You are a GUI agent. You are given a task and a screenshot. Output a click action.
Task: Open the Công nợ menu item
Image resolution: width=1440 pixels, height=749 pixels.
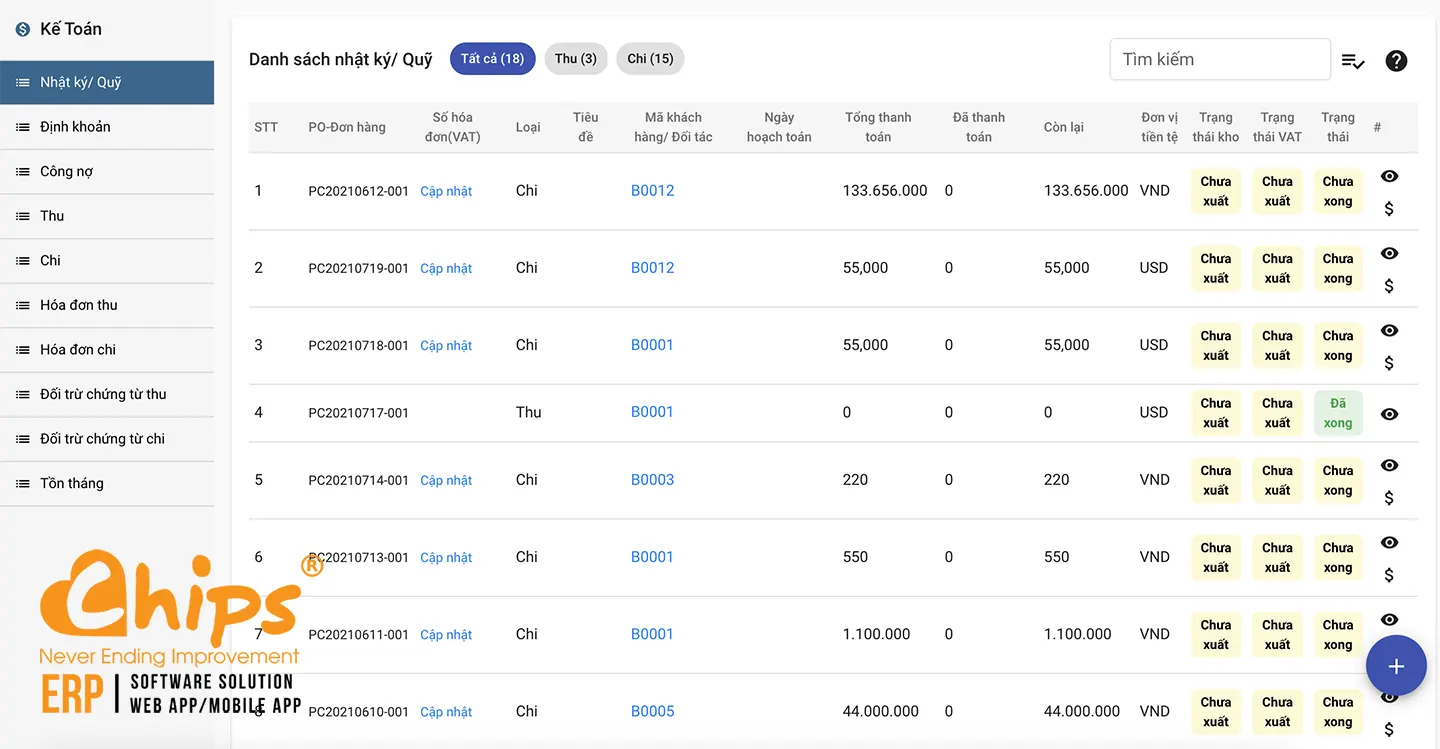point(107,171)
